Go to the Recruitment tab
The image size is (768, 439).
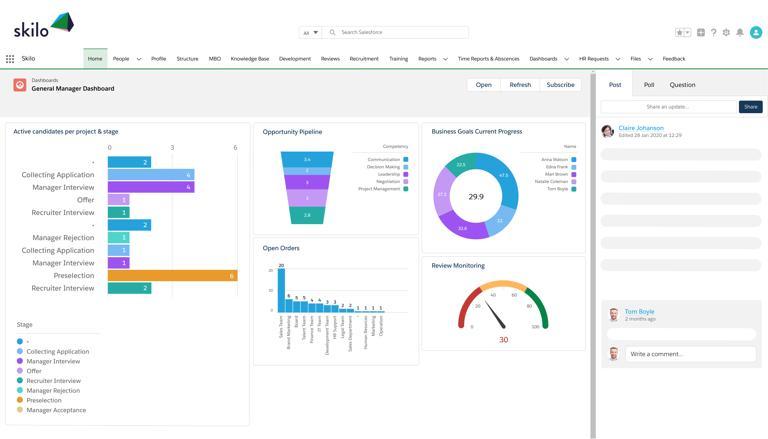(x=364, y=59)
